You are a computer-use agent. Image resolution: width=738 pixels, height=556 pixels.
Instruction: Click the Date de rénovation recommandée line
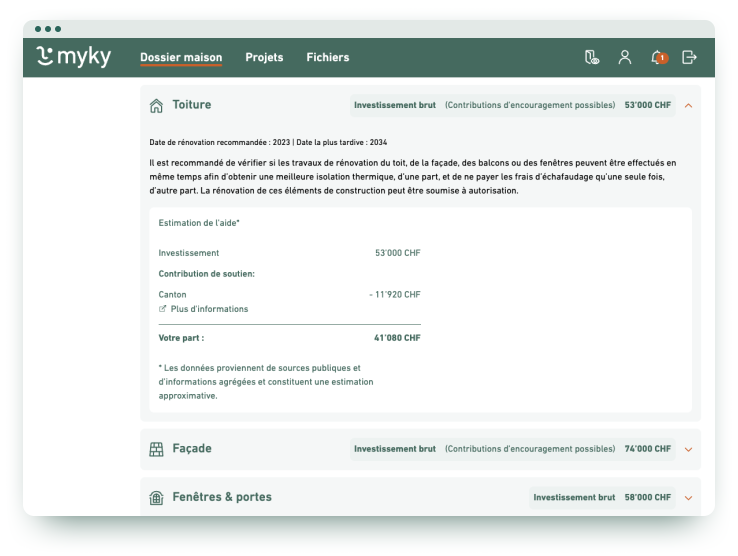coord(268,142)
